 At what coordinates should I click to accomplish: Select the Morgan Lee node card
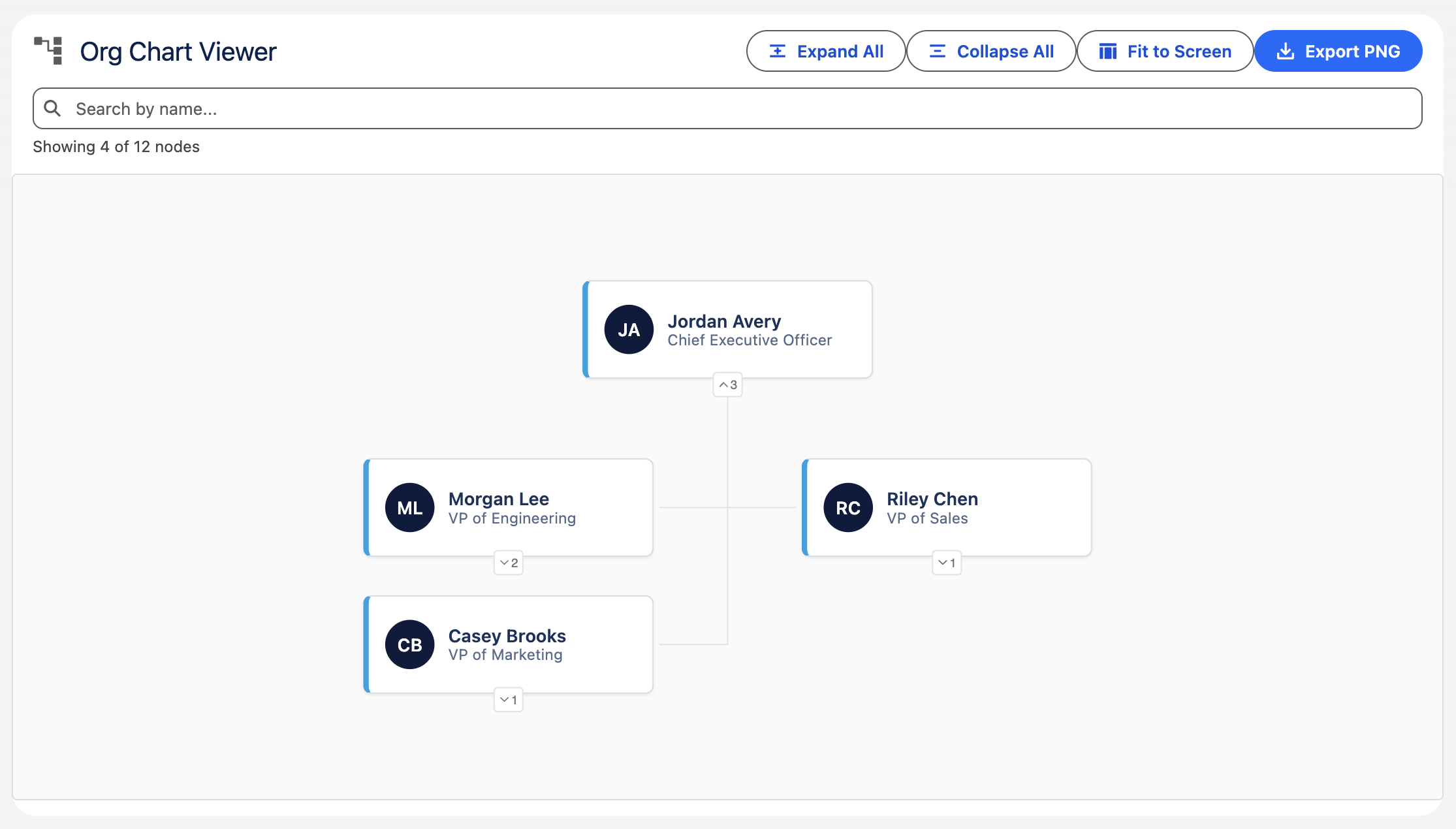[x=508, y=508]
